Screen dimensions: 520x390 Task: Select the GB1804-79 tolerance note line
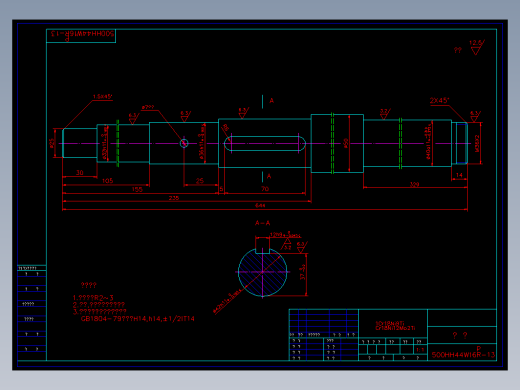coord(138,319)
